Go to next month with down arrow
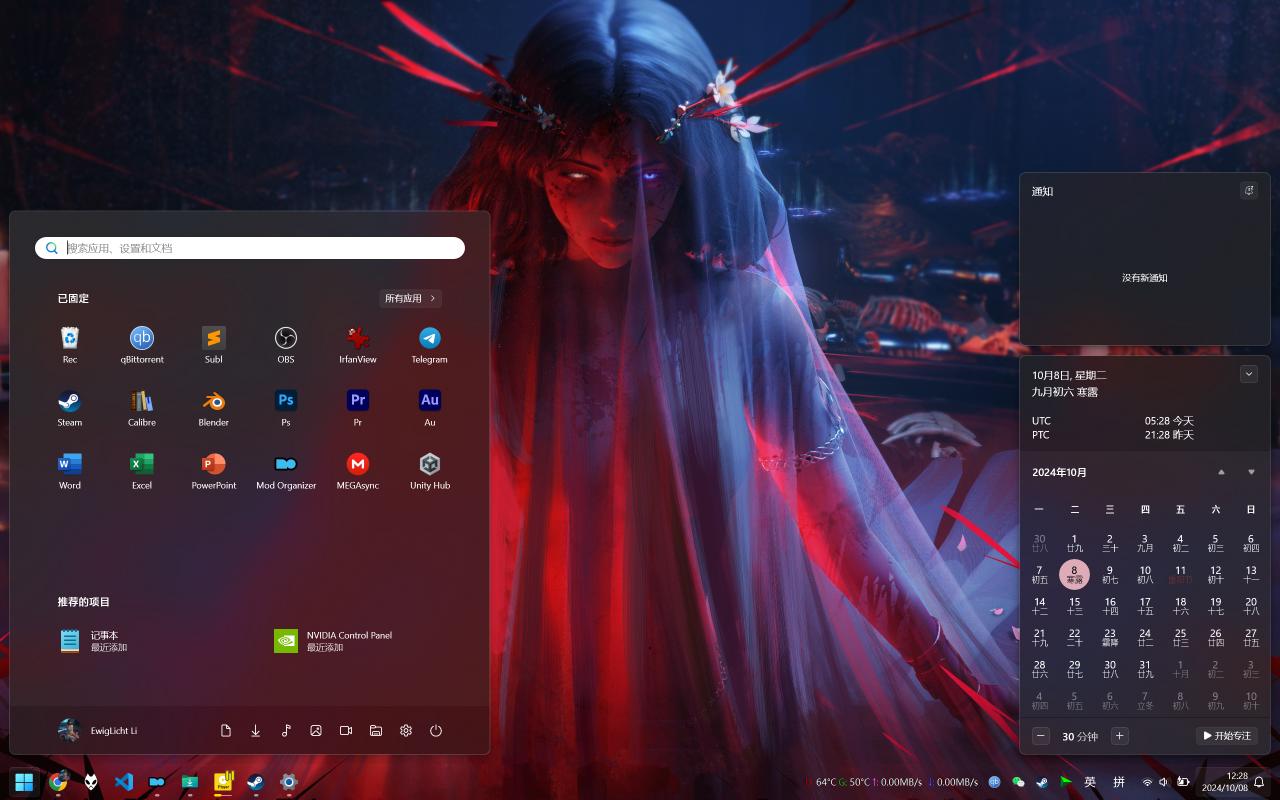This screenshot has height=800, width=1280. click(x=1251, y=472)
